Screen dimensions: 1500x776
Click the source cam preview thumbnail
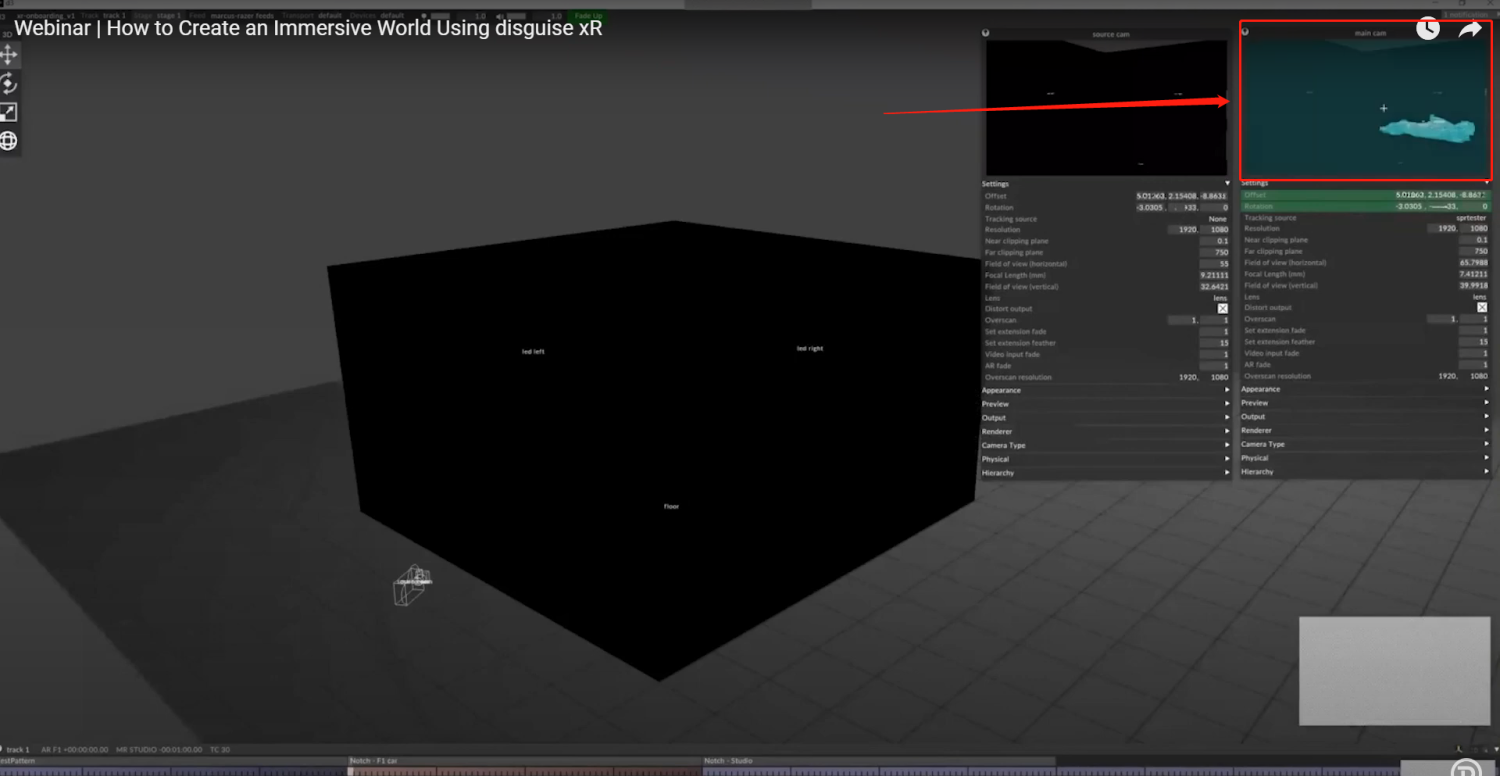(x=1106, y=108)
